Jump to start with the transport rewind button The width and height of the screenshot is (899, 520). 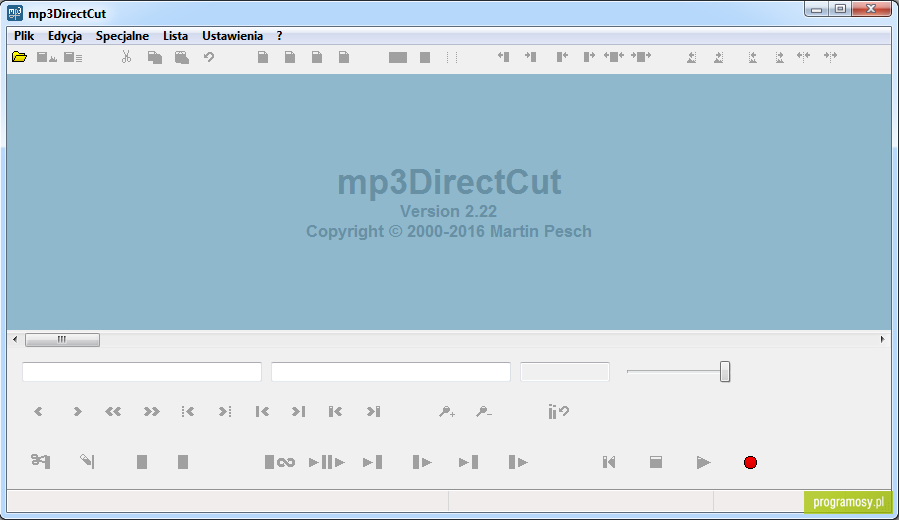[x=609, y=462]
